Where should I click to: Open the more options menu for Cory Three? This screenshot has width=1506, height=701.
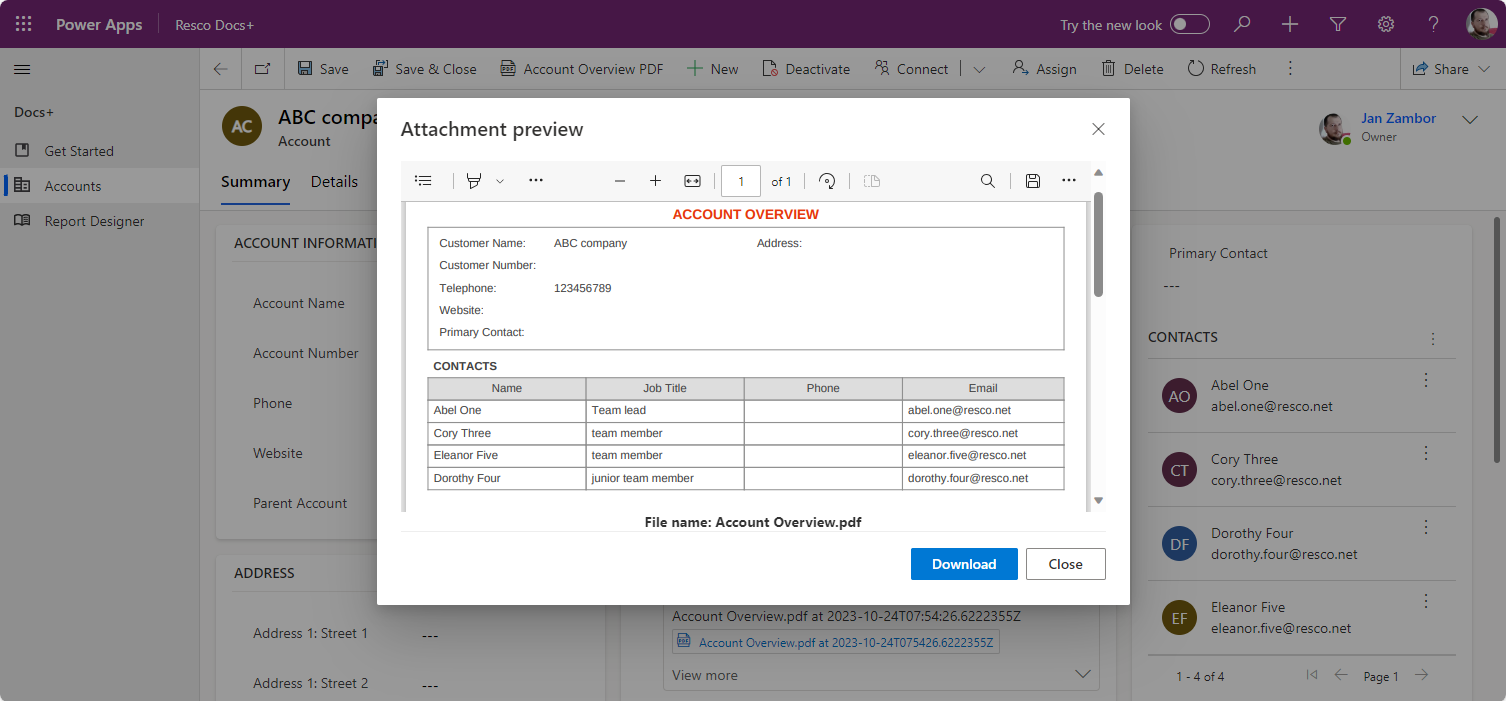click(1426, 454)
